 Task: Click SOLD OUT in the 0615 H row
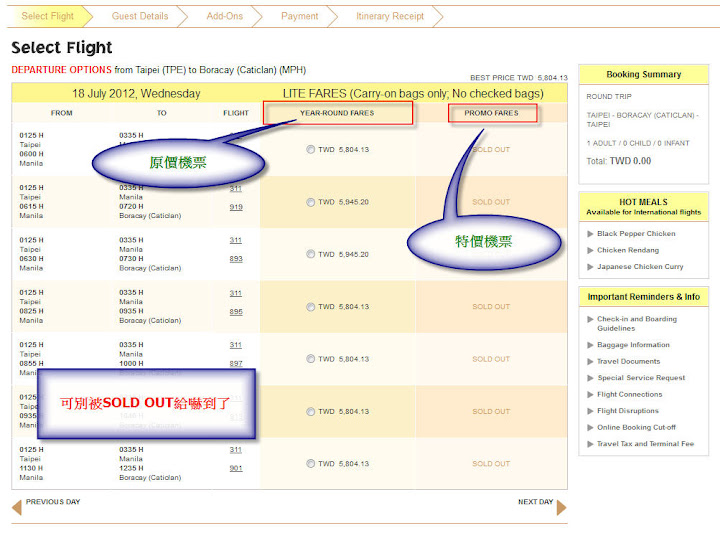491,202
